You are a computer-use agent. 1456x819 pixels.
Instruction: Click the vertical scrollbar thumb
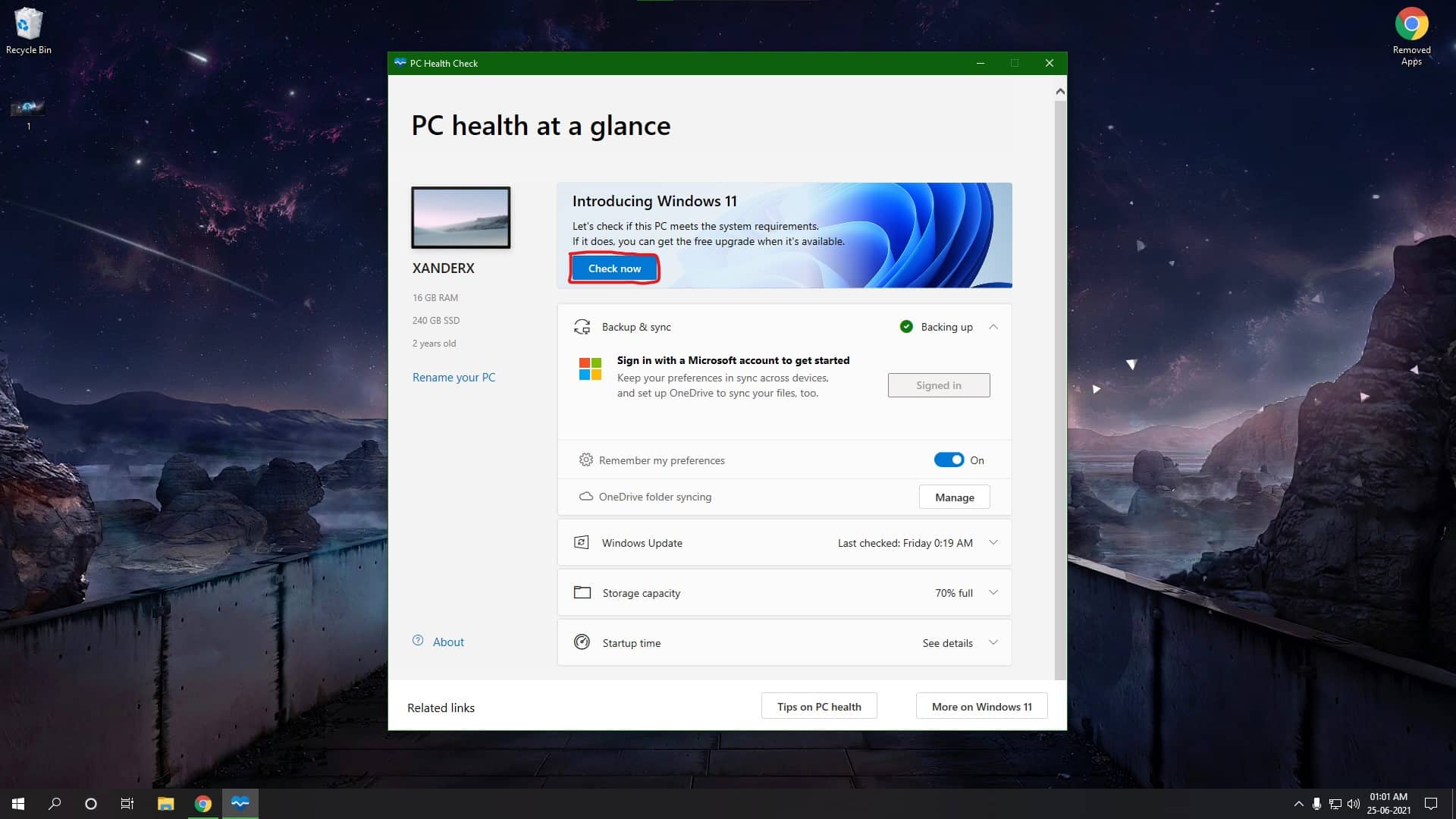point(1060,390)
